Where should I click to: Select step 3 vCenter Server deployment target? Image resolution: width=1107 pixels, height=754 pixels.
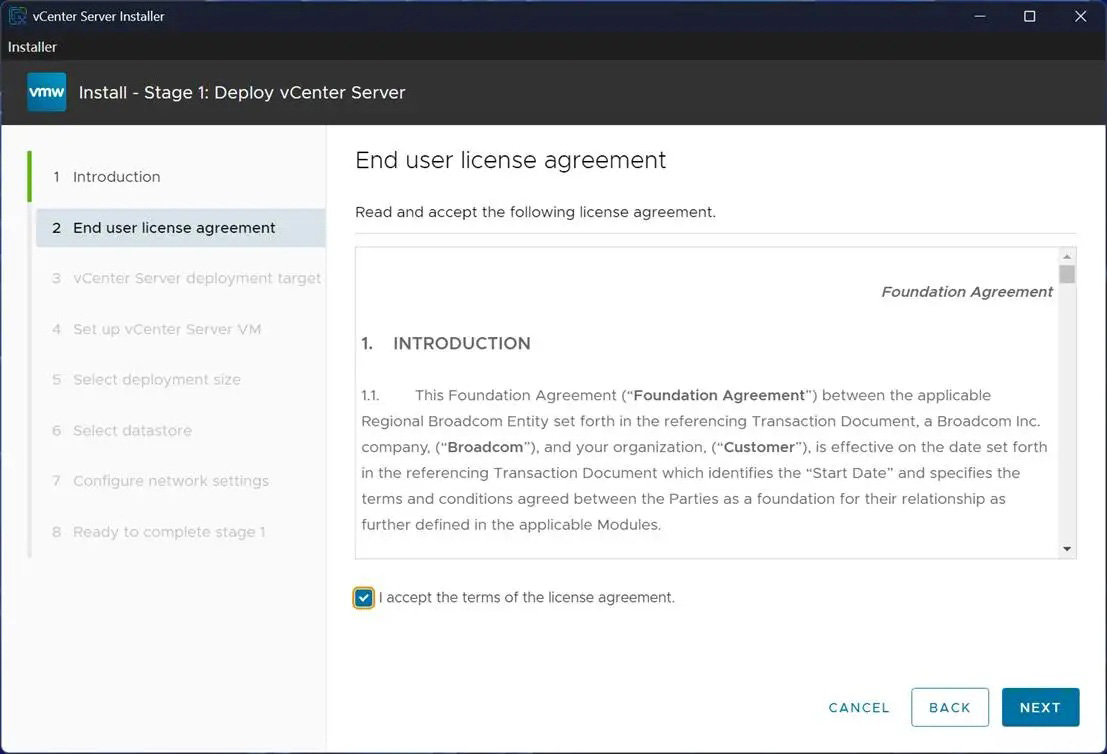(x=196, y=278)
